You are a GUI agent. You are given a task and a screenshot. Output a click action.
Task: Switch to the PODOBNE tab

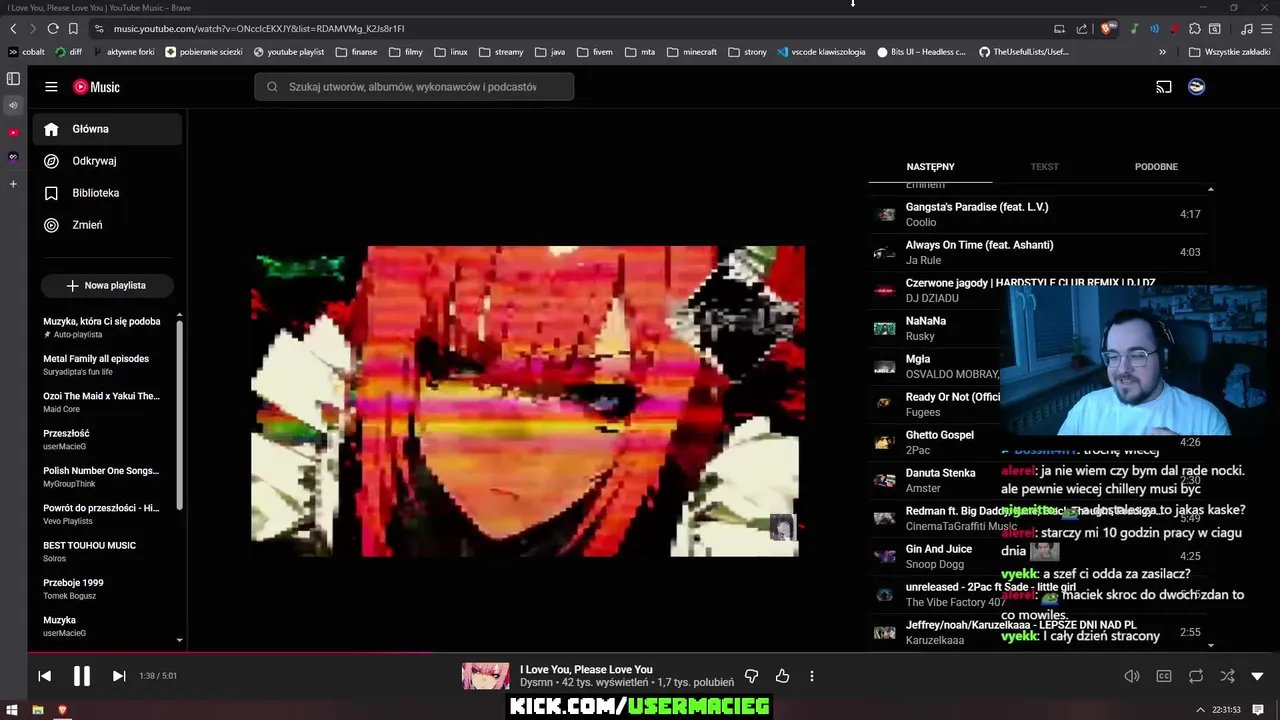click(x=1156, y=167)
